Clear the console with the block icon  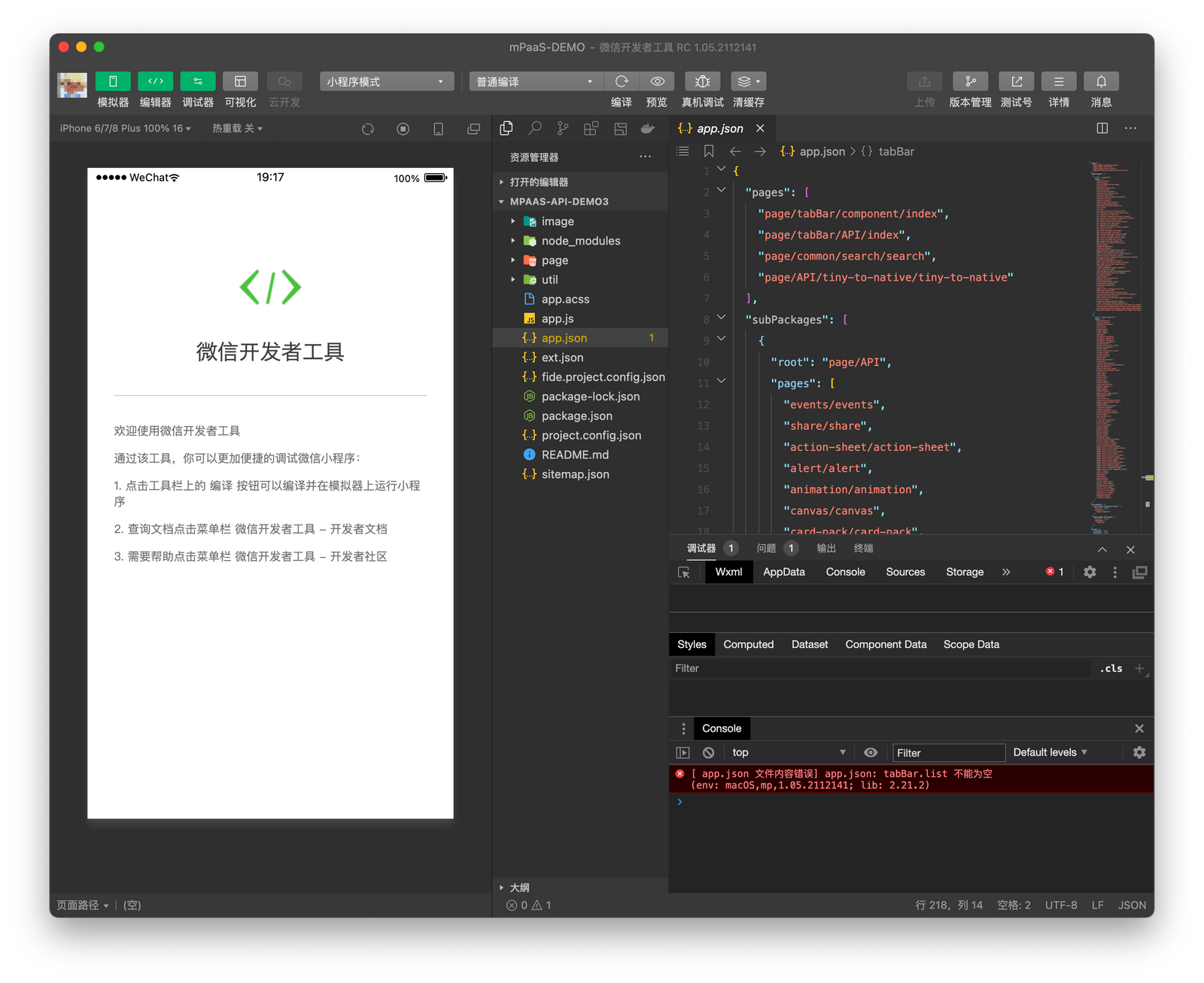709,753
